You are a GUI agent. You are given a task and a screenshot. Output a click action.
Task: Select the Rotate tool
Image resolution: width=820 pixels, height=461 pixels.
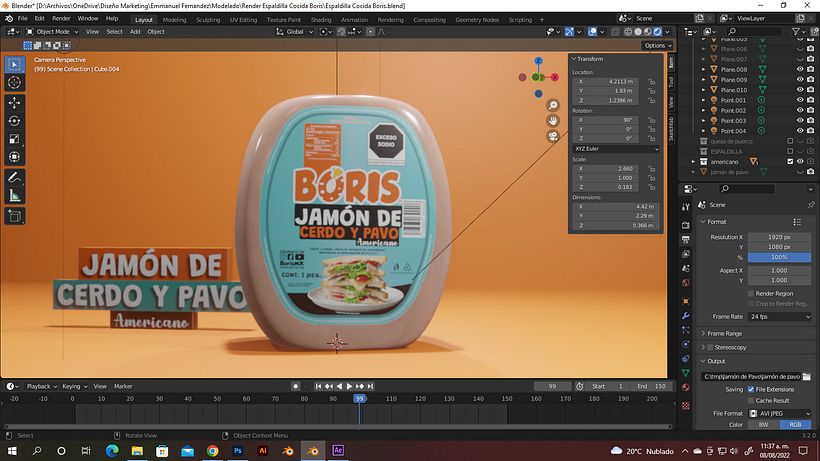coord(14,121)
